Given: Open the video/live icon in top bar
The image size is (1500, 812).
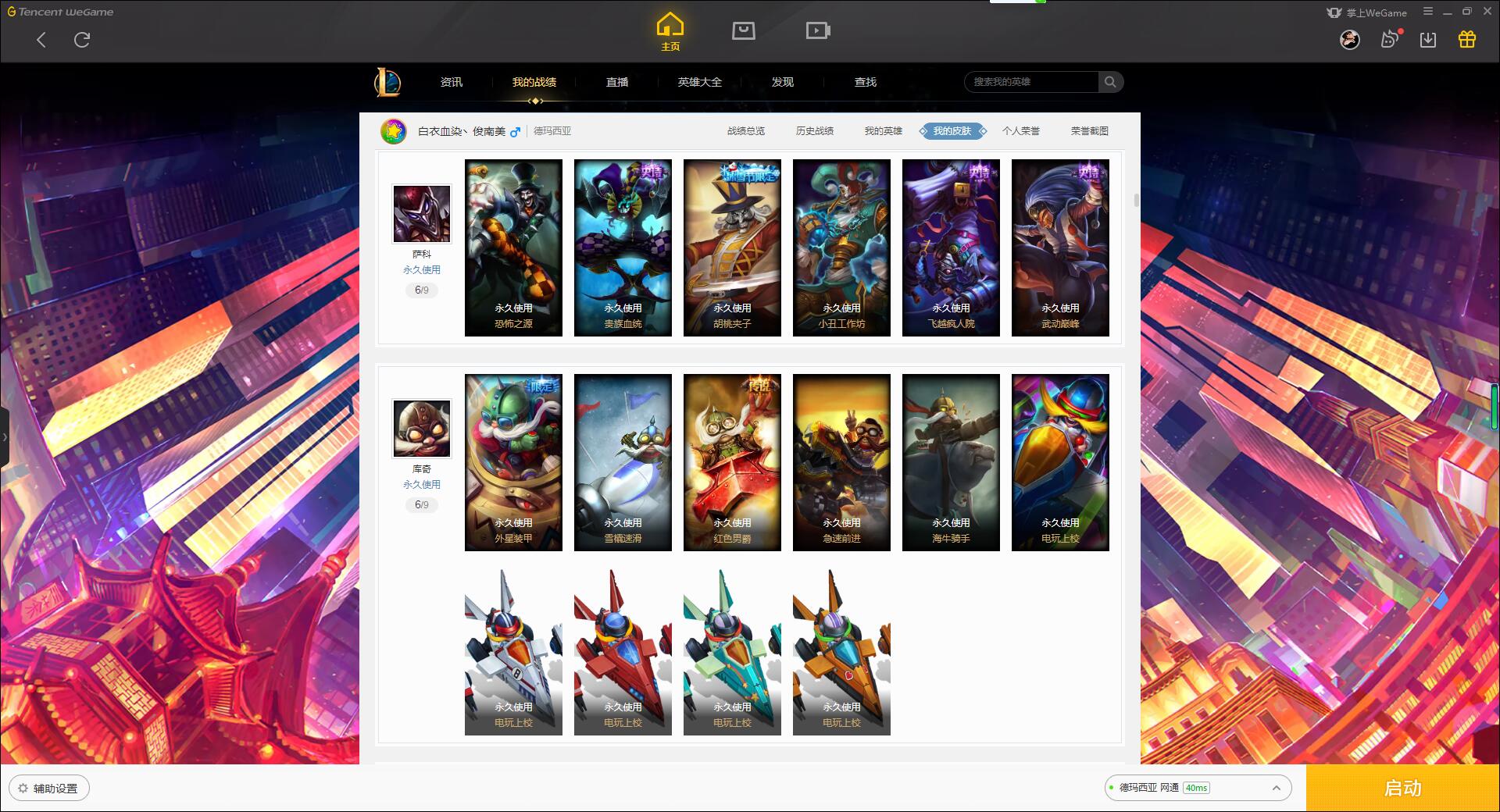Looking at the screenshot, I should point(818,31).
